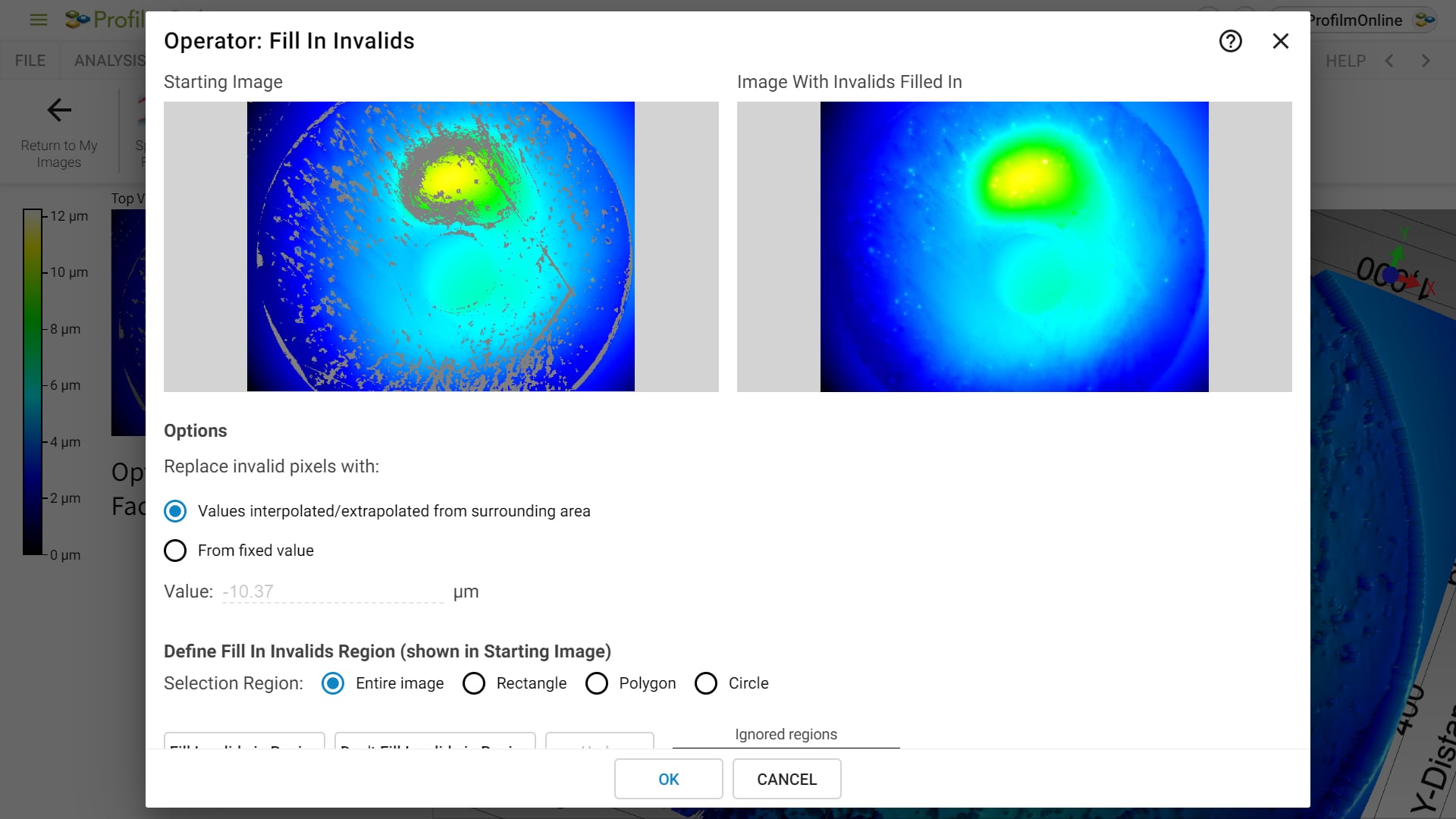1456x819 pixels.
Task: Click the close X icon on dialog
Action: pyautogui.click(x=1281, y=41)
